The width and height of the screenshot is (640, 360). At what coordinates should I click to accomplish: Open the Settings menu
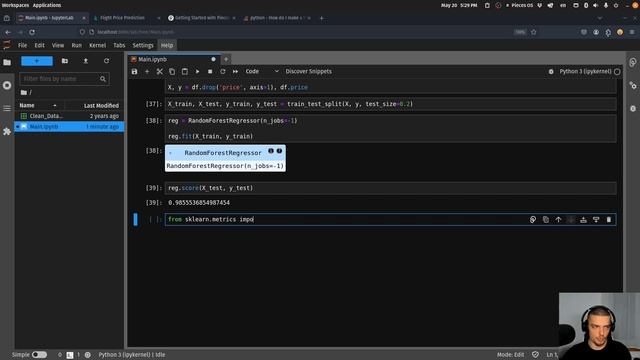click(143, 45)
